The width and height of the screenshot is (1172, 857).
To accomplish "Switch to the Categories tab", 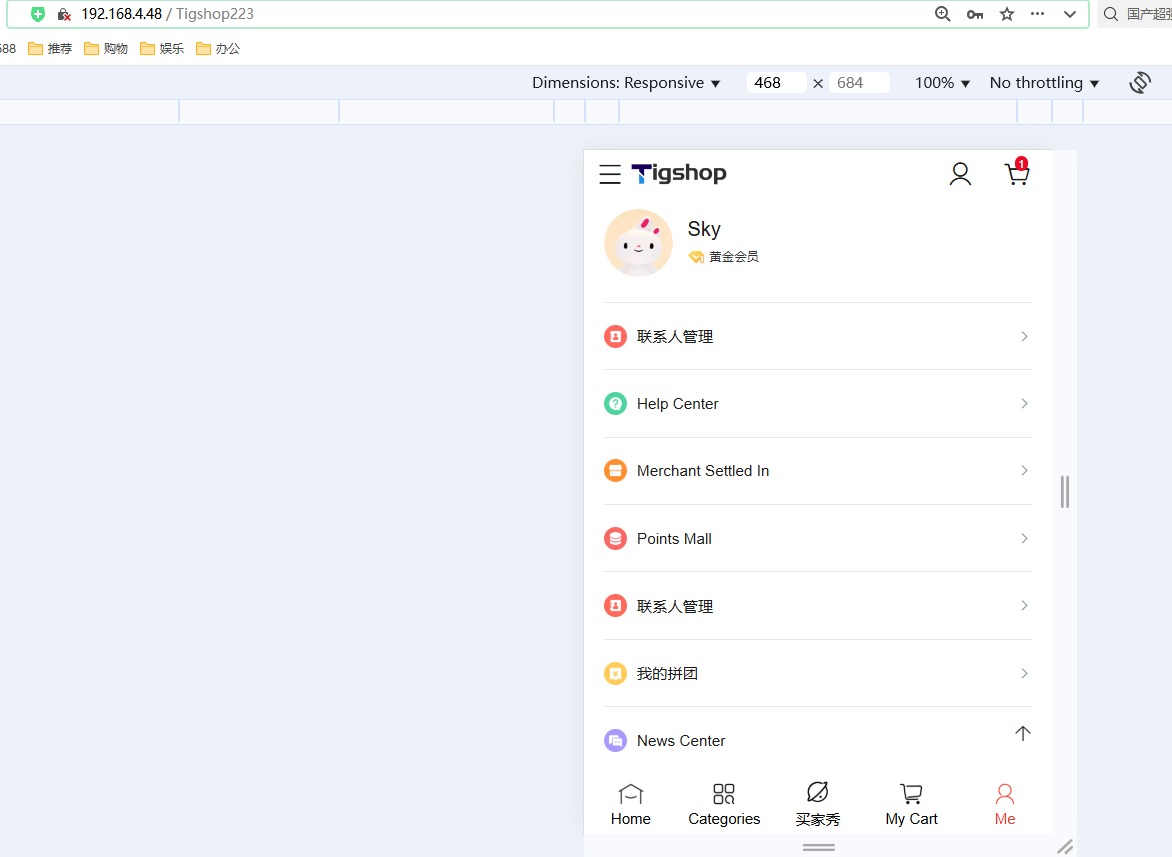I will point(724,805).
